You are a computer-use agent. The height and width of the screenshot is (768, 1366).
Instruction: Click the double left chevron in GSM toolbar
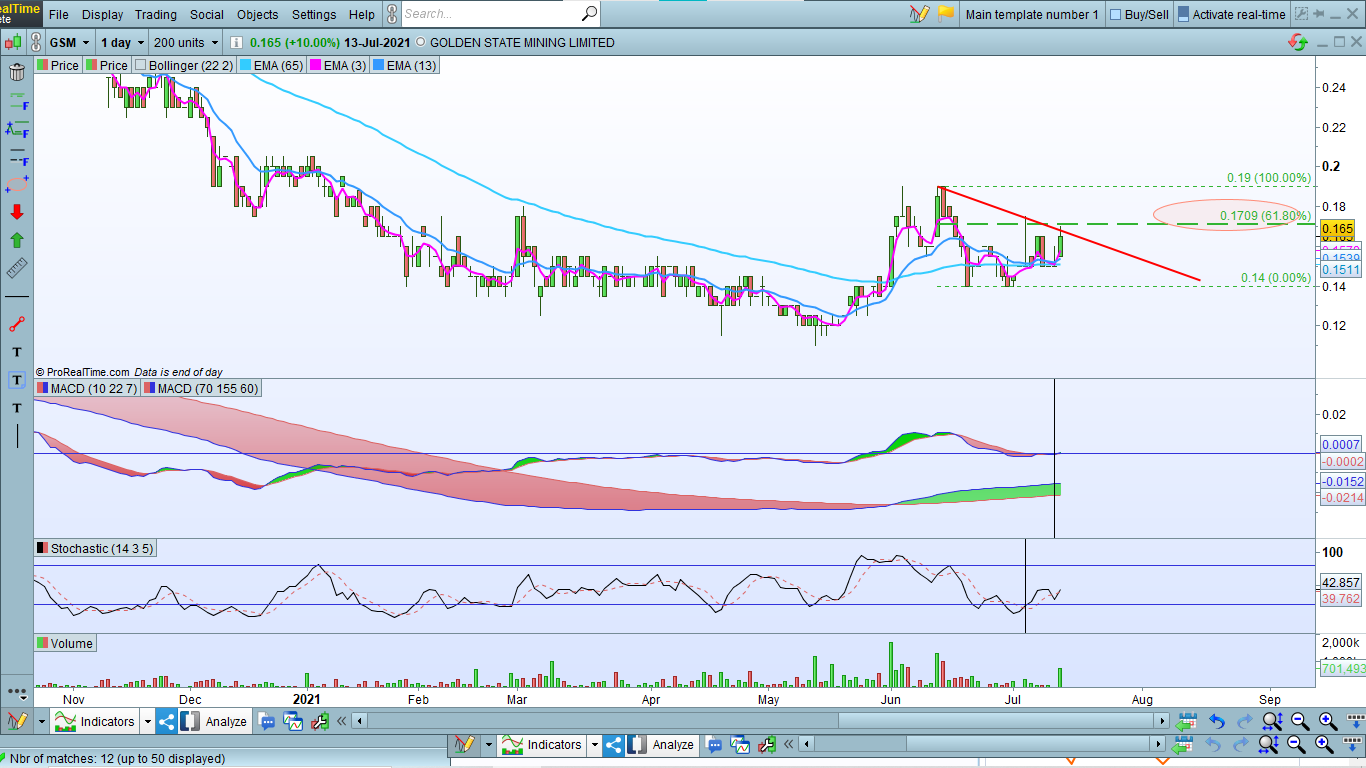click(342, 721)
